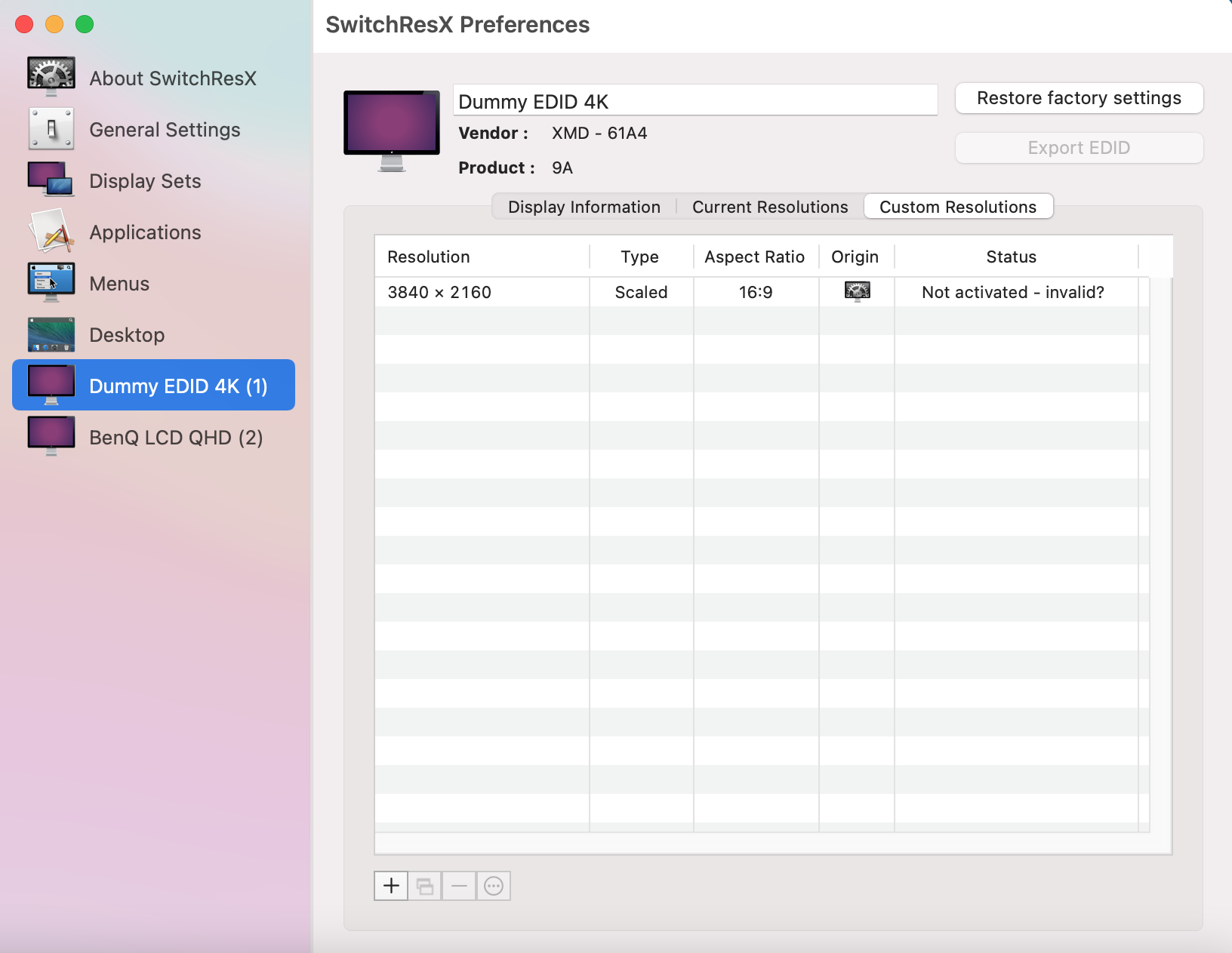
Task: Open About SwitchResX gear icon
Action: click(x=51, y=77)
